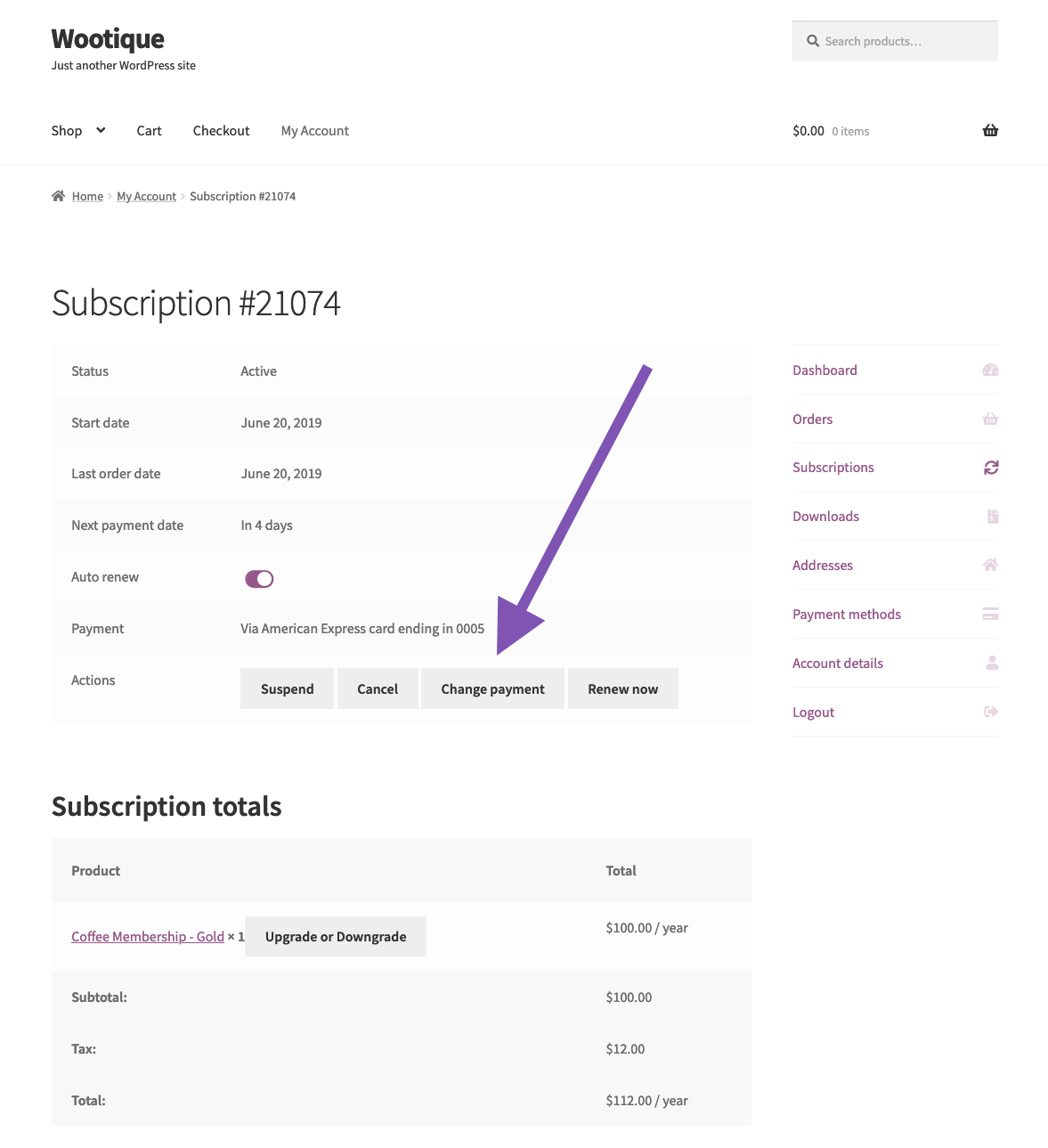The image size is (1048, 1148).
Task: Click the Logout exit icon
Action: pos(990,711)
